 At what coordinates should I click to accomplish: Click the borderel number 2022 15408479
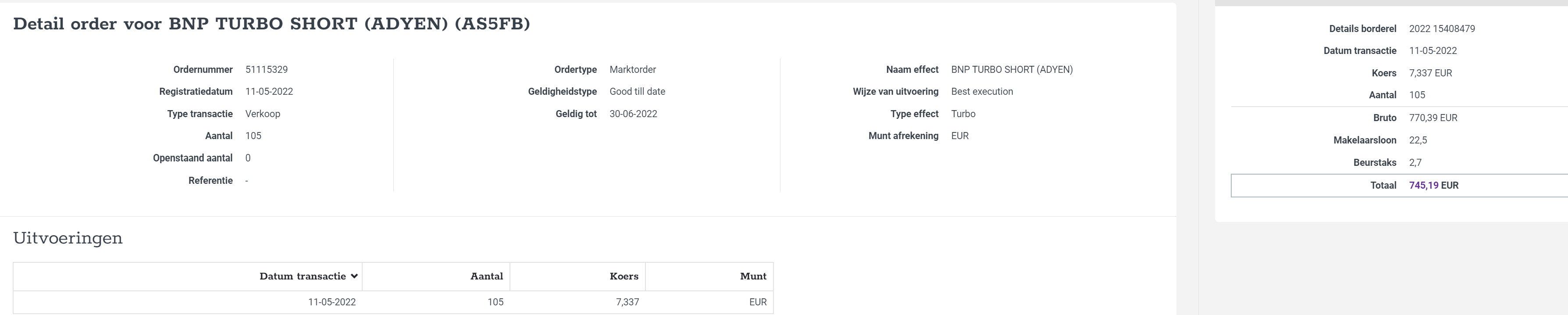click(x=1442, y=29)
